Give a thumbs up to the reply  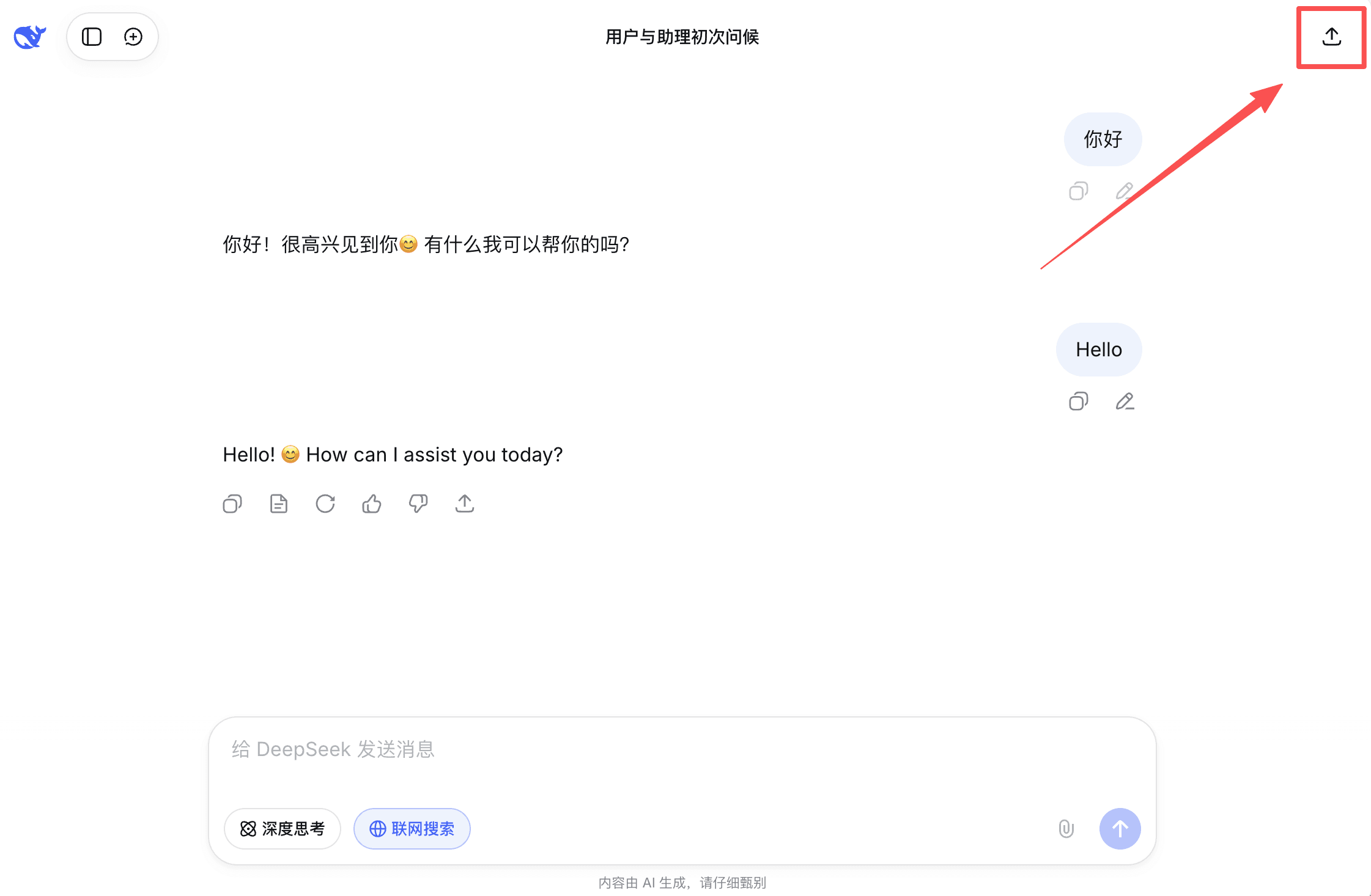[x=371, y=503]
